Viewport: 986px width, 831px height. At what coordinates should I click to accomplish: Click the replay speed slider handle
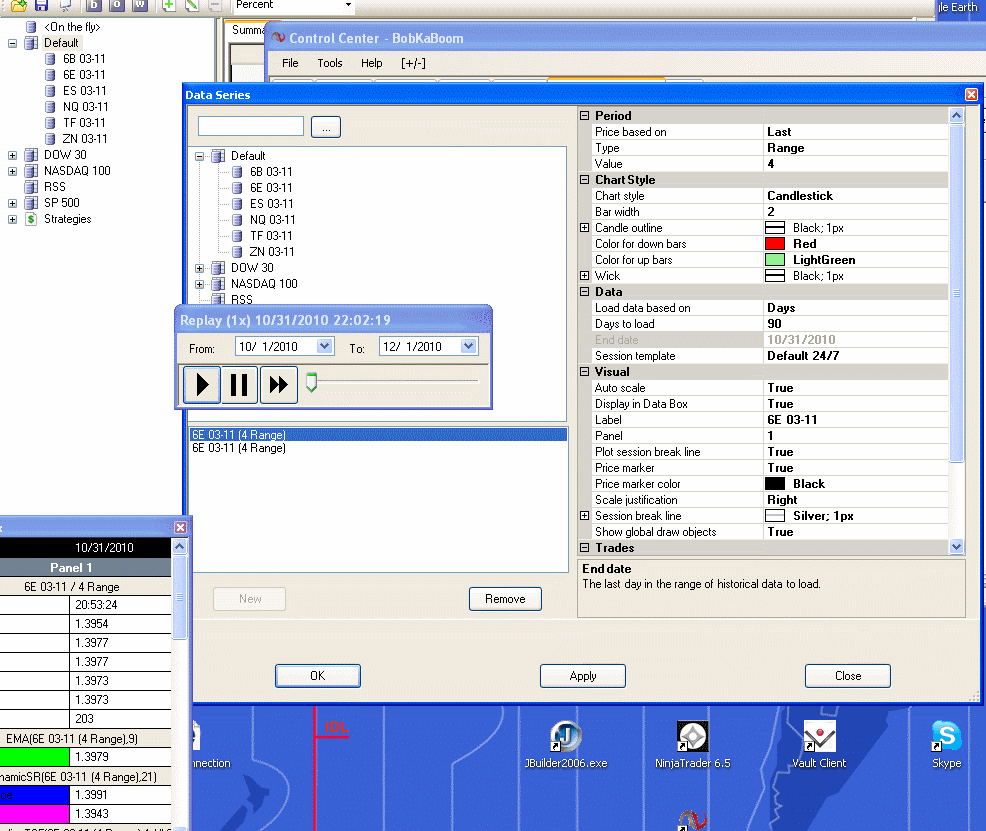pos(311,382)
